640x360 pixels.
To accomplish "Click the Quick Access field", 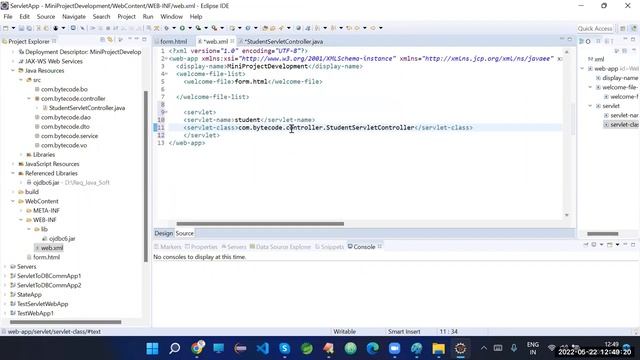I will [595, 28].
